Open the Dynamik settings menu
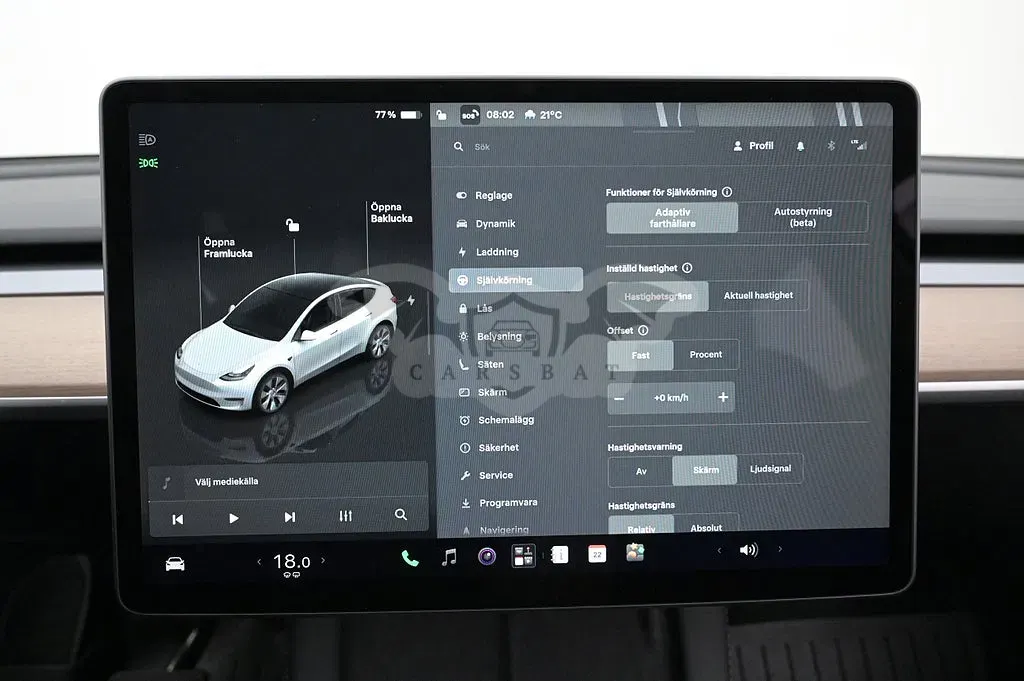 486,223
